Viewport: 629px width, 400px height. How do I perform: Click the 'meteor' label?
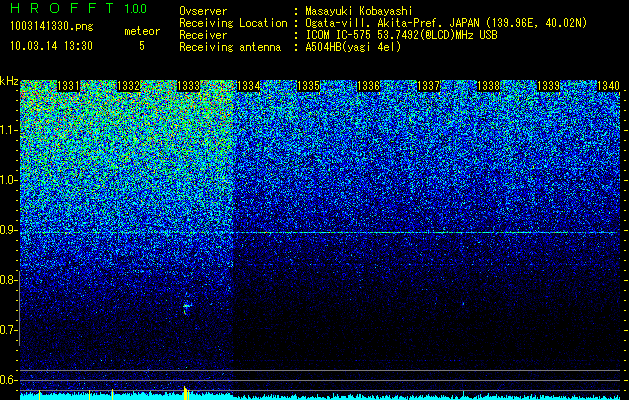coord(142,31)
